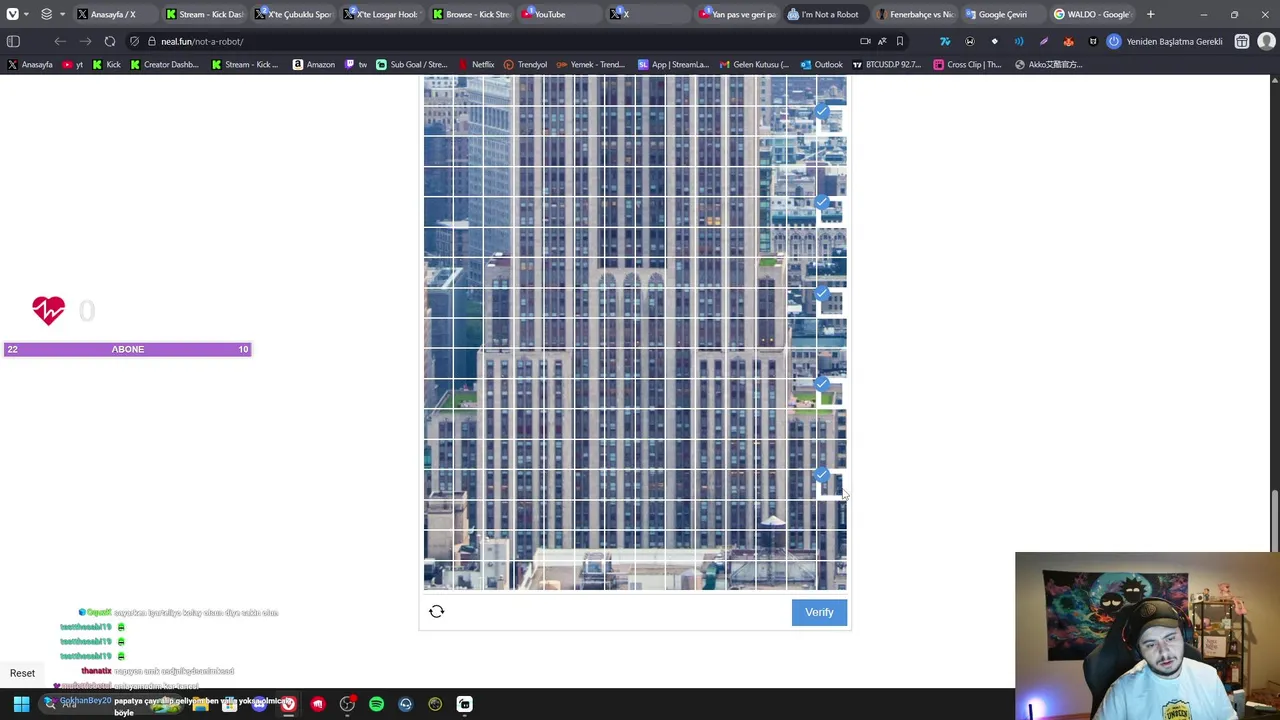This screenshot has height=720, width=1280.
Task: Open the Outlook bookmark
Action: point(821,64)
